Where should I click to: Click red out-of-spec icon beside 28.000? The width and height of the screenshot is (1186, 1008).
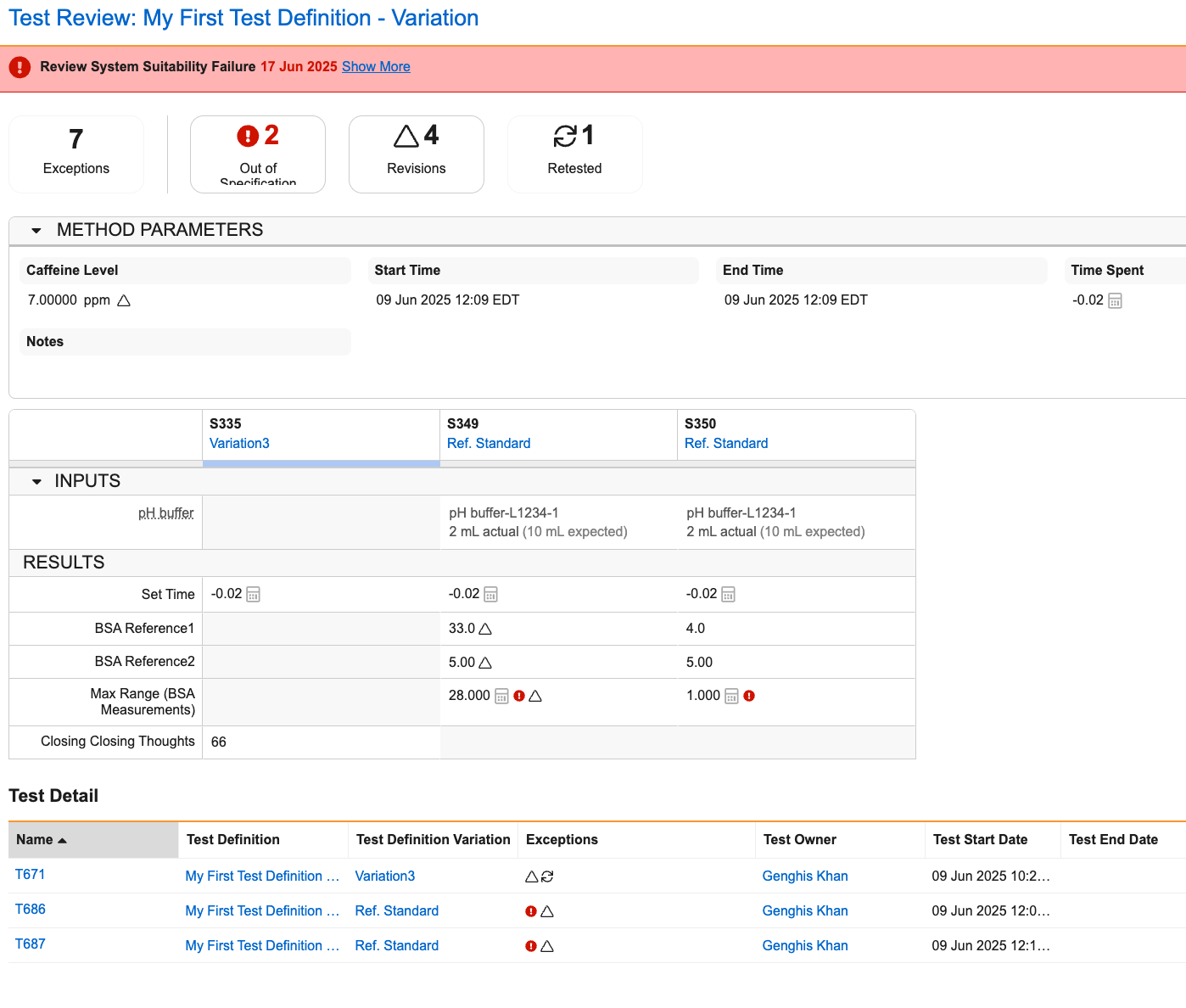click(x=519, y=696)
